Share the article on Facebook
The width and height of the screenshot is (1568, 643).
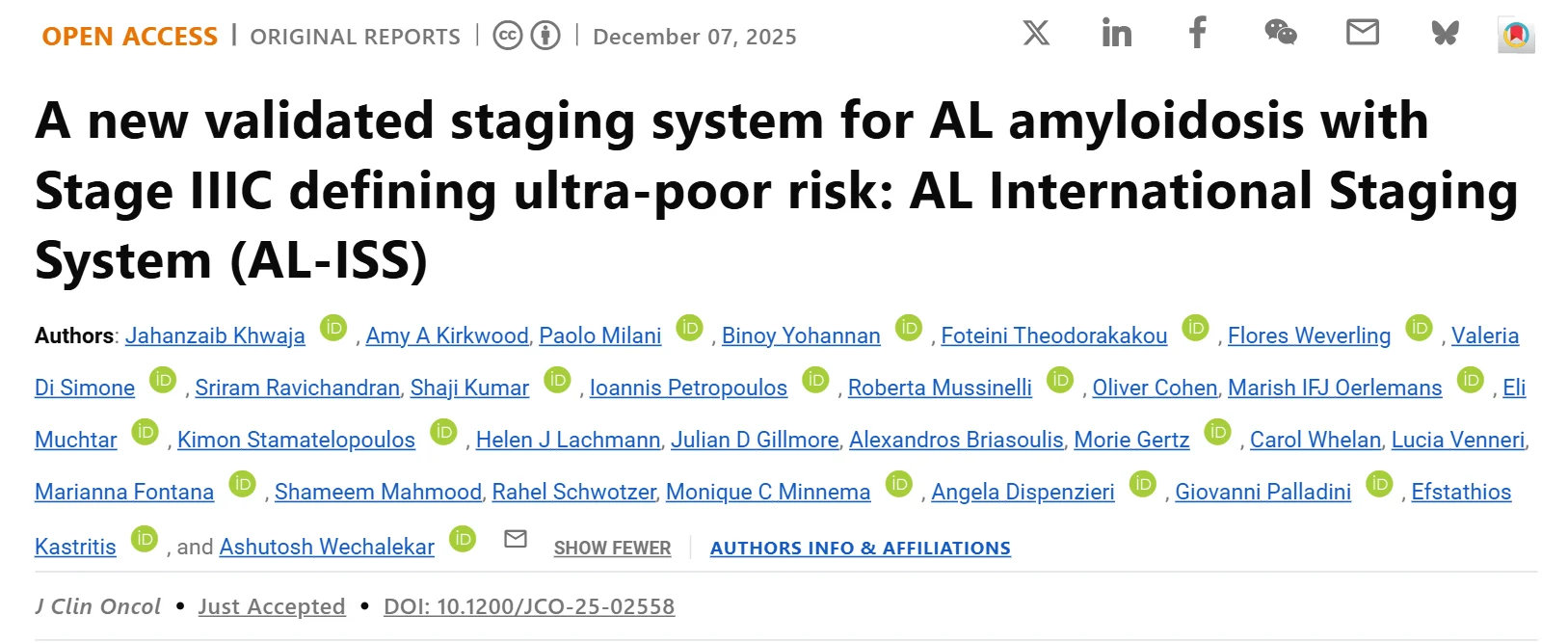point(1197,34)
